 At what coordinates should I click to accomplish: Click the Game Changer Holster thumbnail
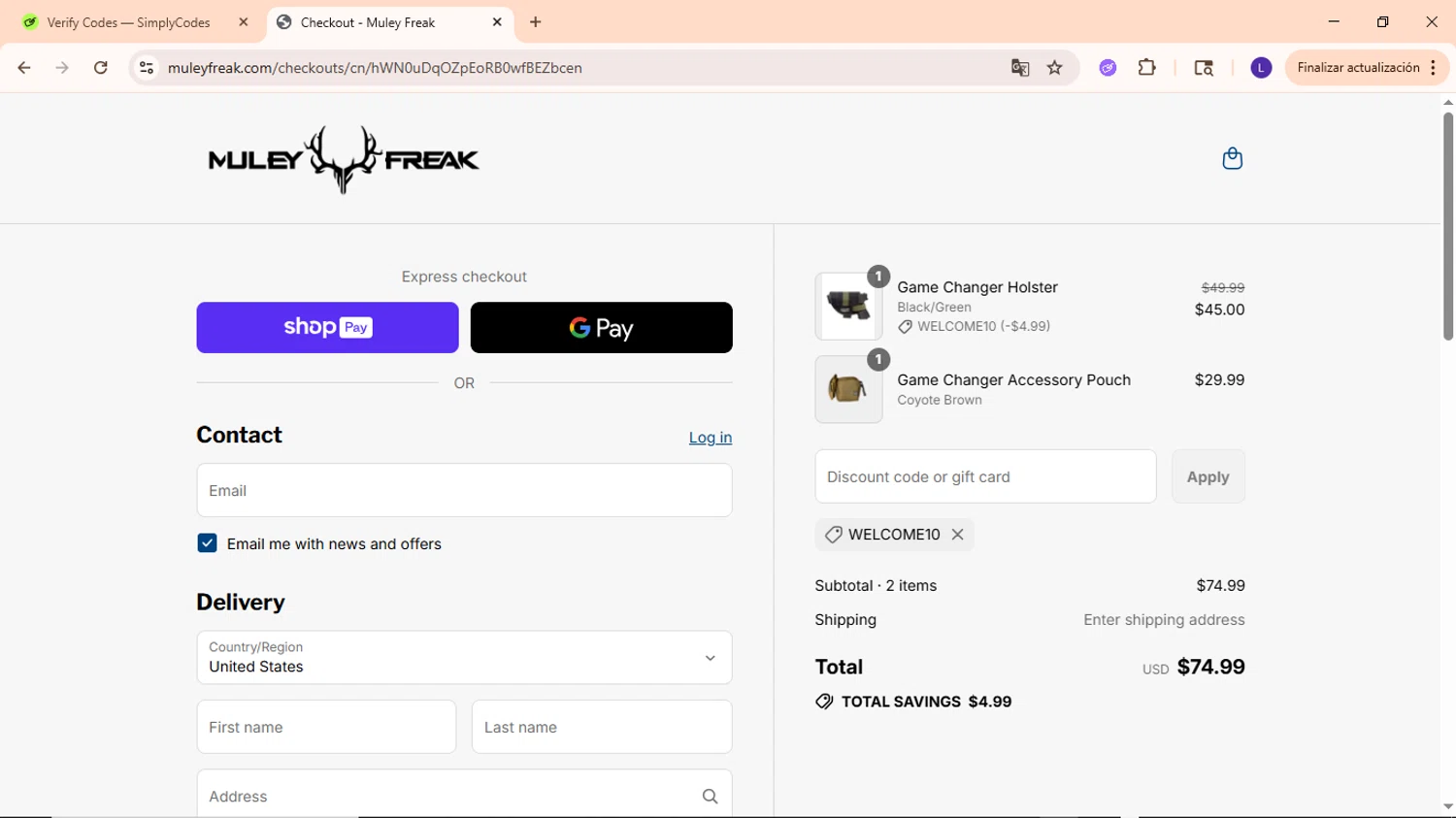click(848, 307)
